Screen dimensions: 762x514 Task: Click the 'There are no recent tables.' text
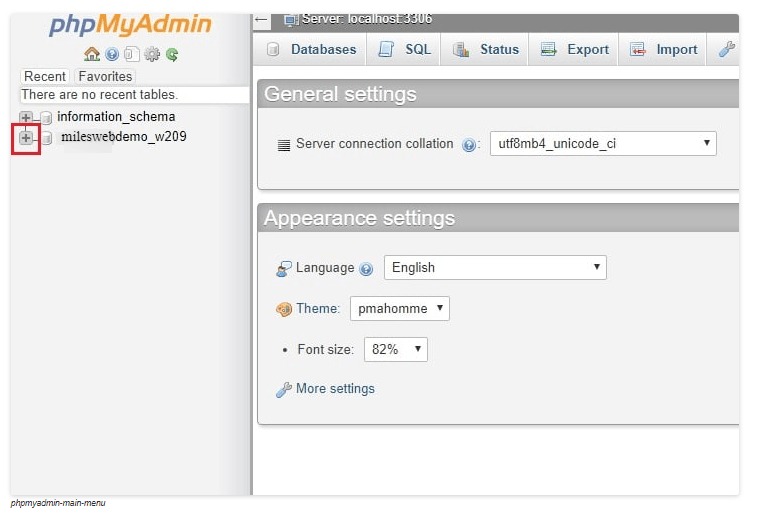click(x=100, y=94)
